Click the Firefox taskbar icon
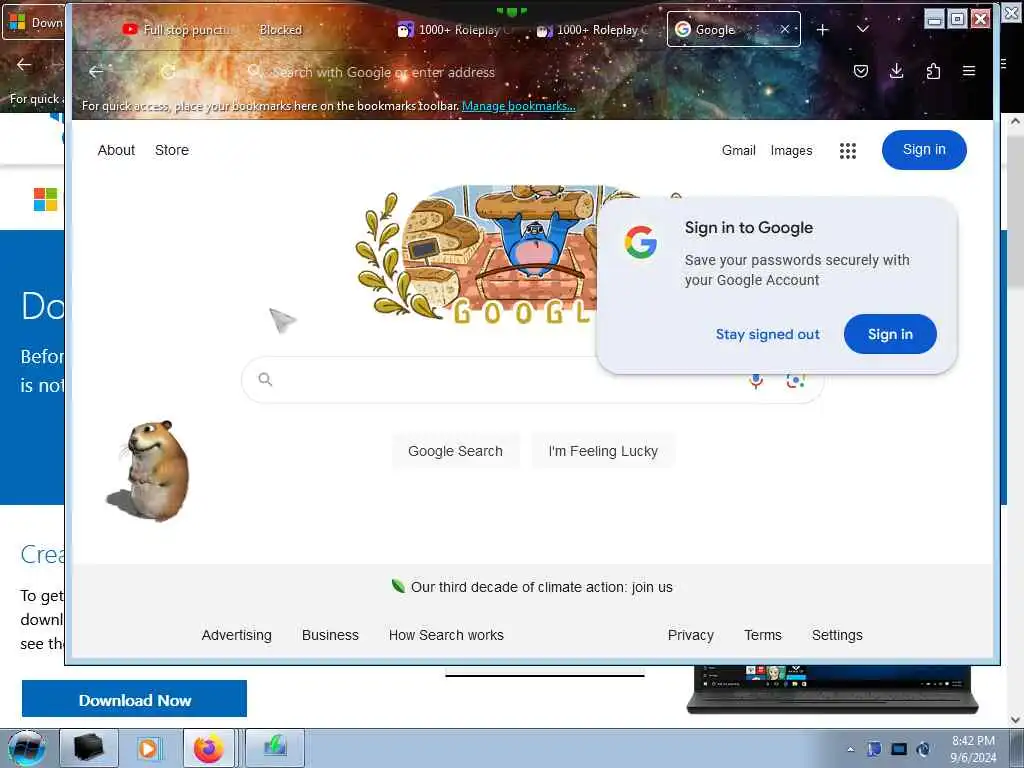The width and height of the screenshot is (1024, 768). point(208,748)
